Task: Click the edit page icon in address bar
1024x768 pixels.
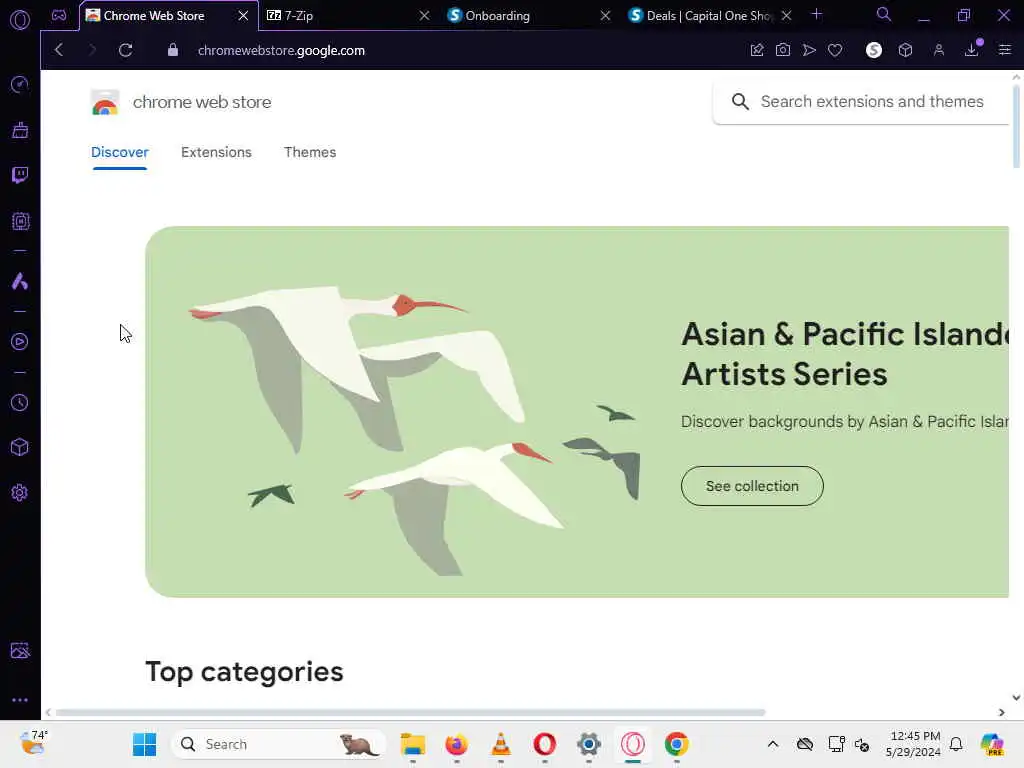Action: (757, 50)
